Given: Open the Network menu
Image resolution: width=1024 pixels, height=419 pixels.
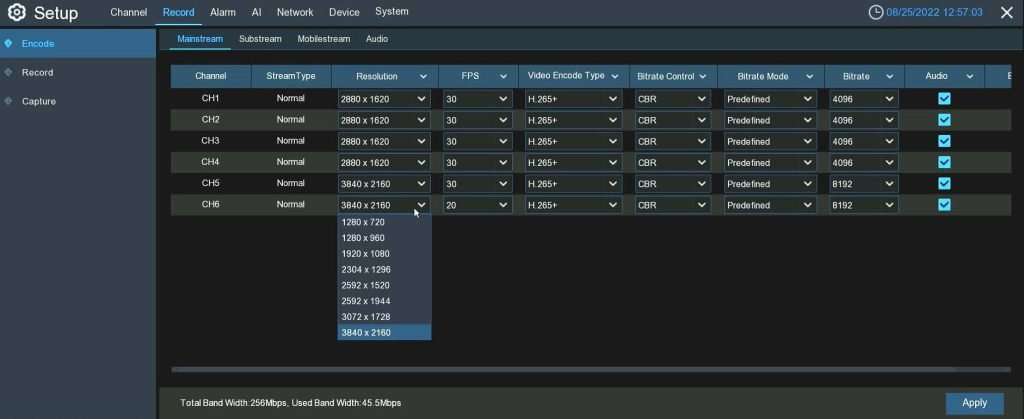Looking at the screenshot, I should pos(295,12).
